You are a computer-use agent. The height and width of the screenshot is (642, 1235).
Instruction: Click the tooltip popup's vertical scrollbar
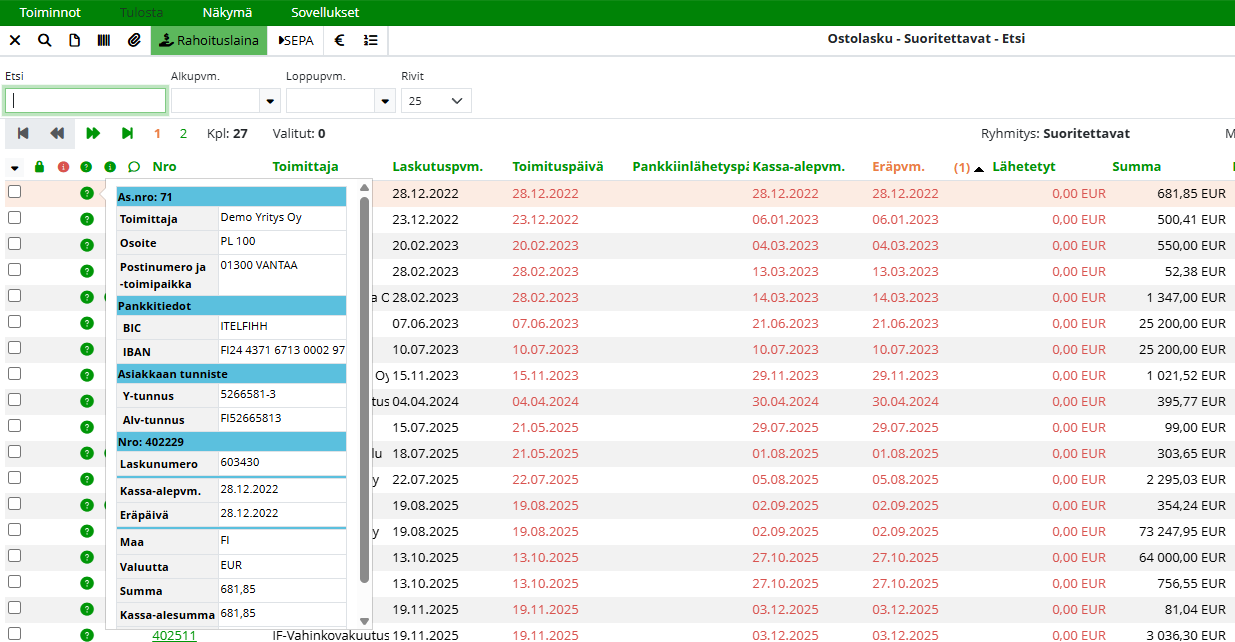364,390
